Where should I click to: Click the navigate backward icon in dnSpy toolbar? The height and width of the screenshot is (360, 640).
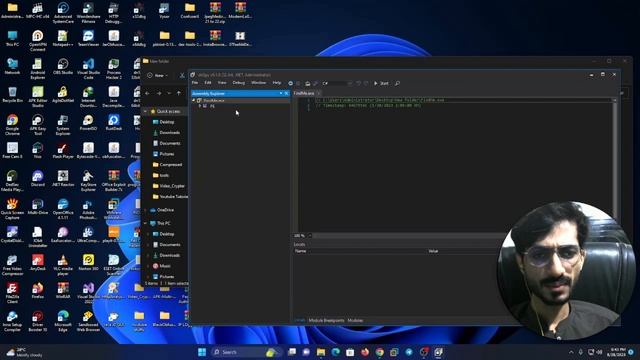click(291, 83)
